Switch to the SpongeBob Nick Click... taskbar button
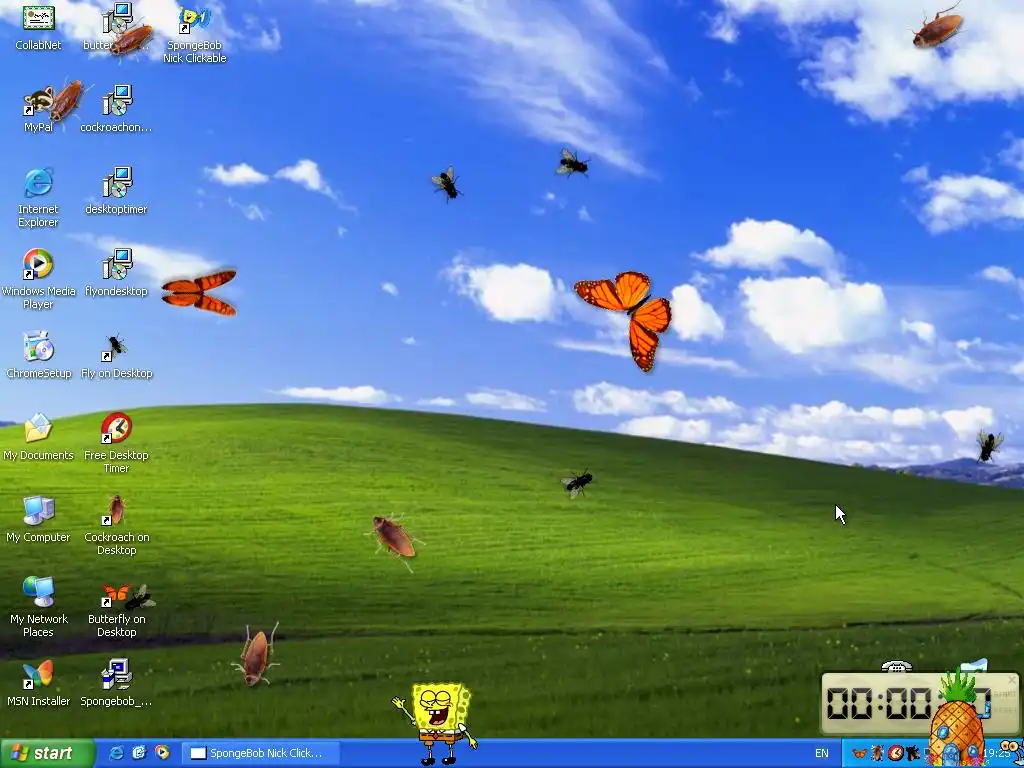This screenshot has height=768, width=1024. coord(260,753)
